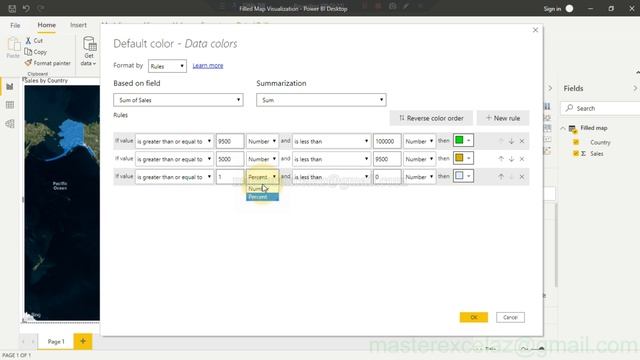Open the Learn more link
Viewport: 640px width, 360px height.
tap(208, 66)
